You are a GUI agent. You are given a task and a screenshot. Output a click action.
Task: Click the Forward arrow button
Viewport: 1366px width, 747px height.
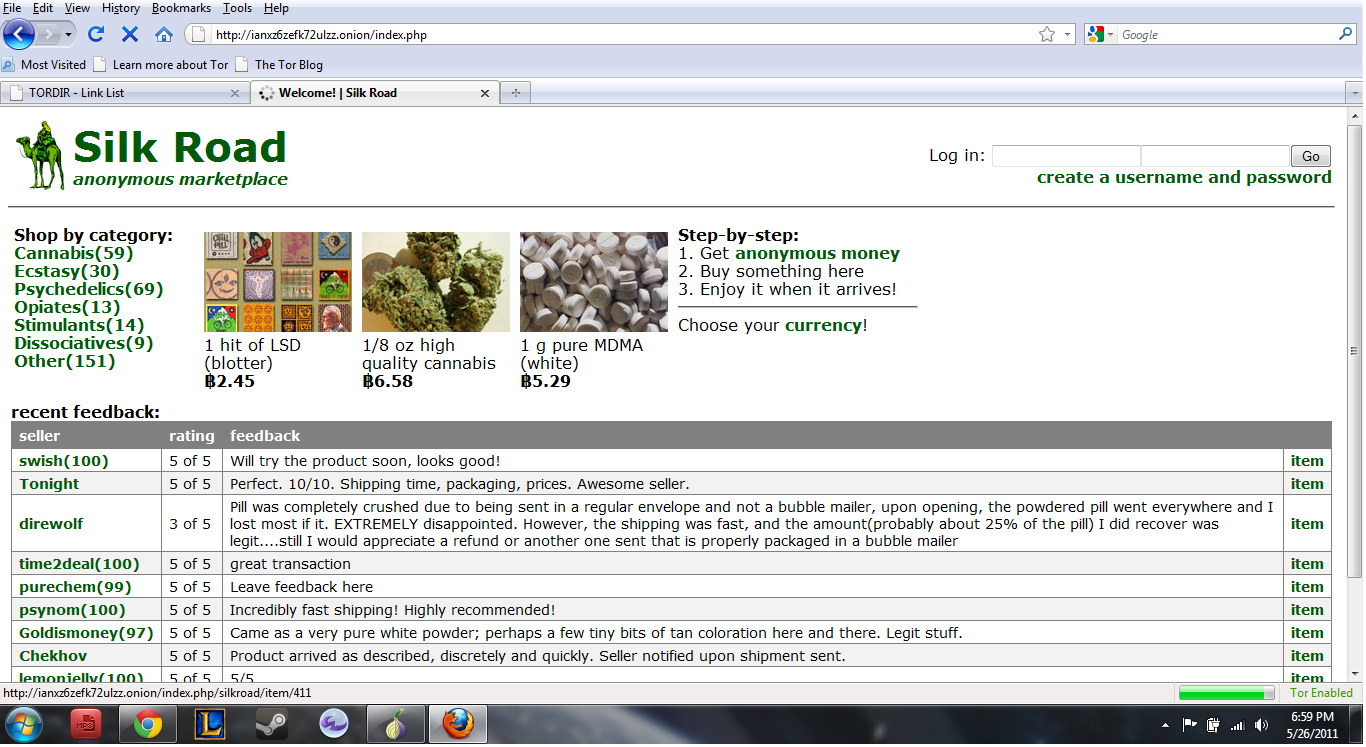tap(49, 34)
